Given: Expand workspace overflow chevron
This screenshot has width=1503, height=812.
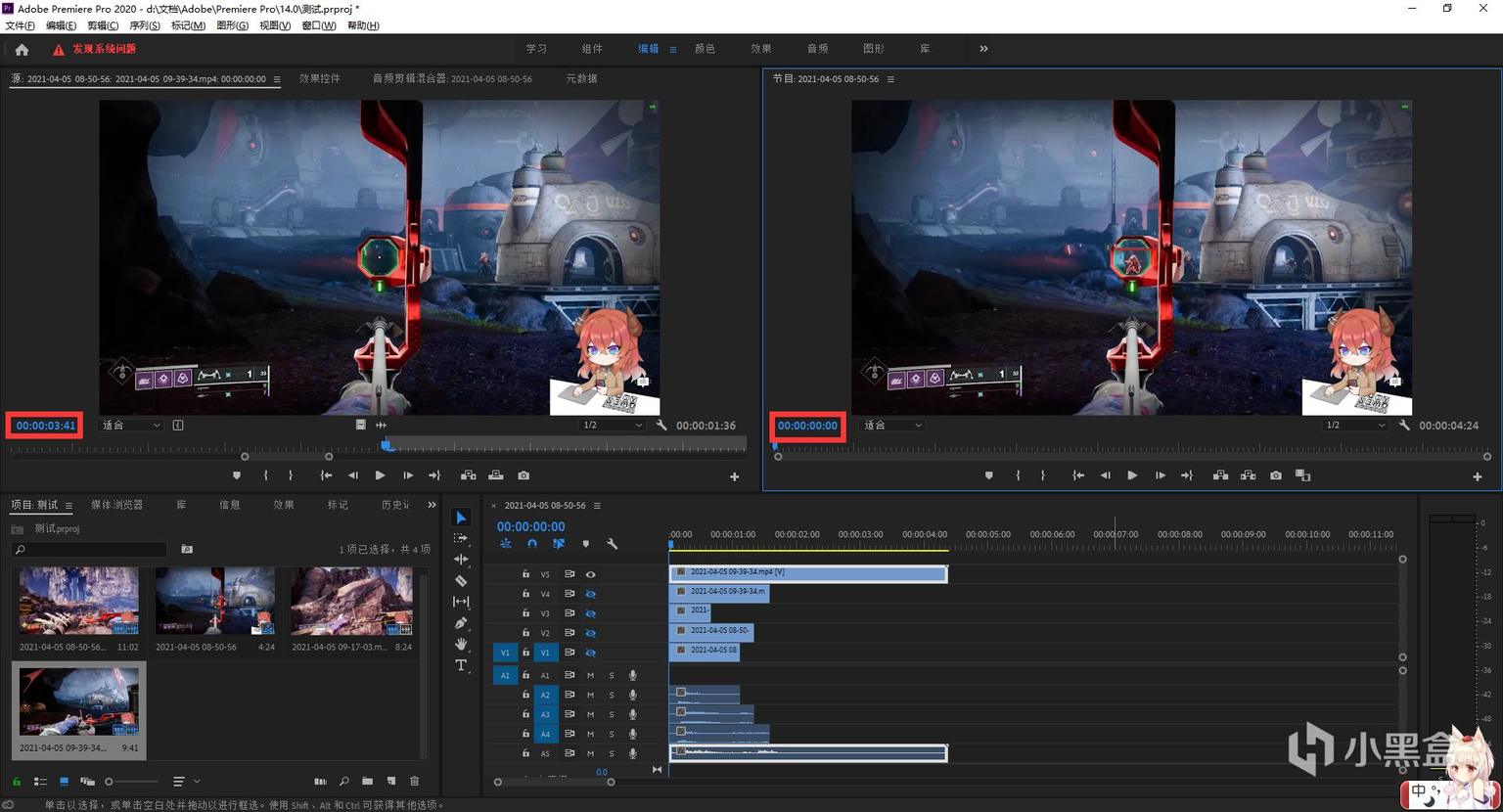Looking at the screenshot, I should tap(983, 49).
